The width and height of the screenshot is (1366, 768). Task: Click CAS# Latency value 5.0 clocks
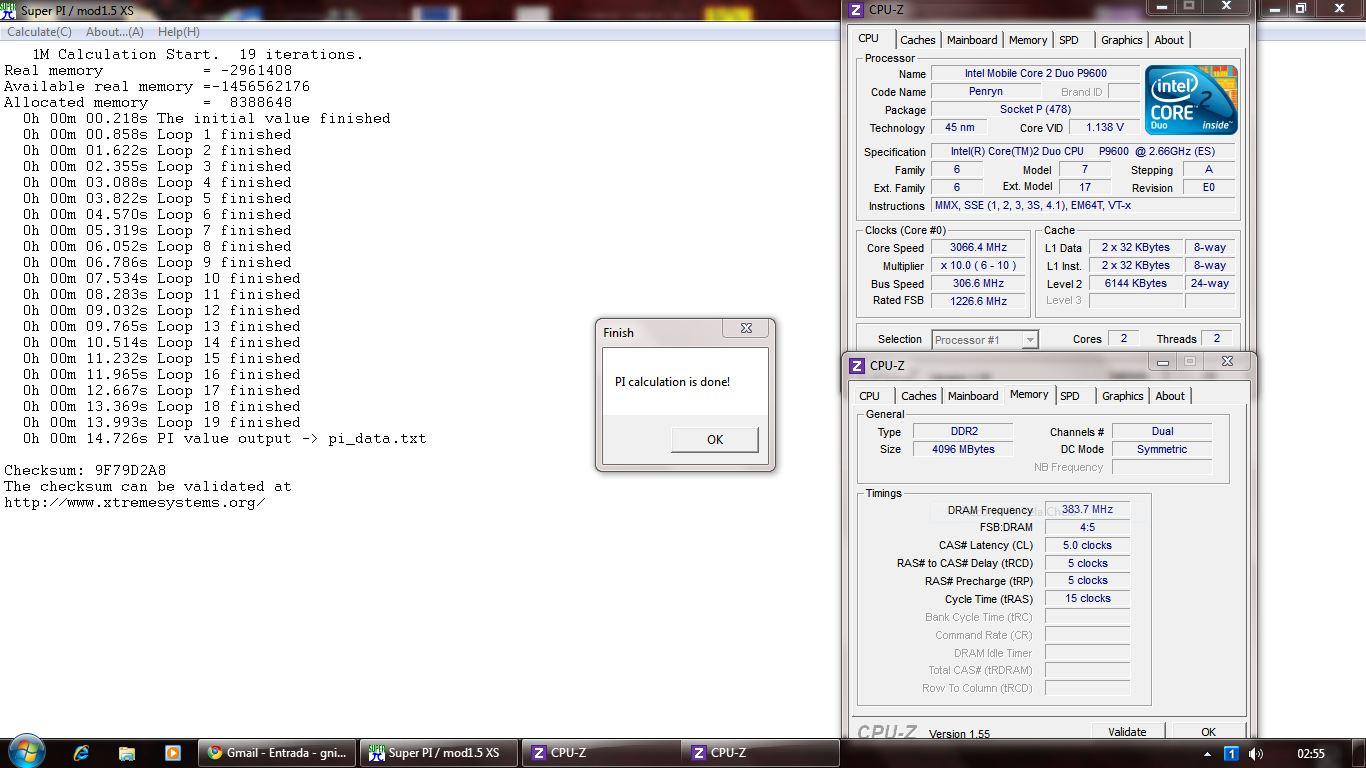[x=1087, y=546]
